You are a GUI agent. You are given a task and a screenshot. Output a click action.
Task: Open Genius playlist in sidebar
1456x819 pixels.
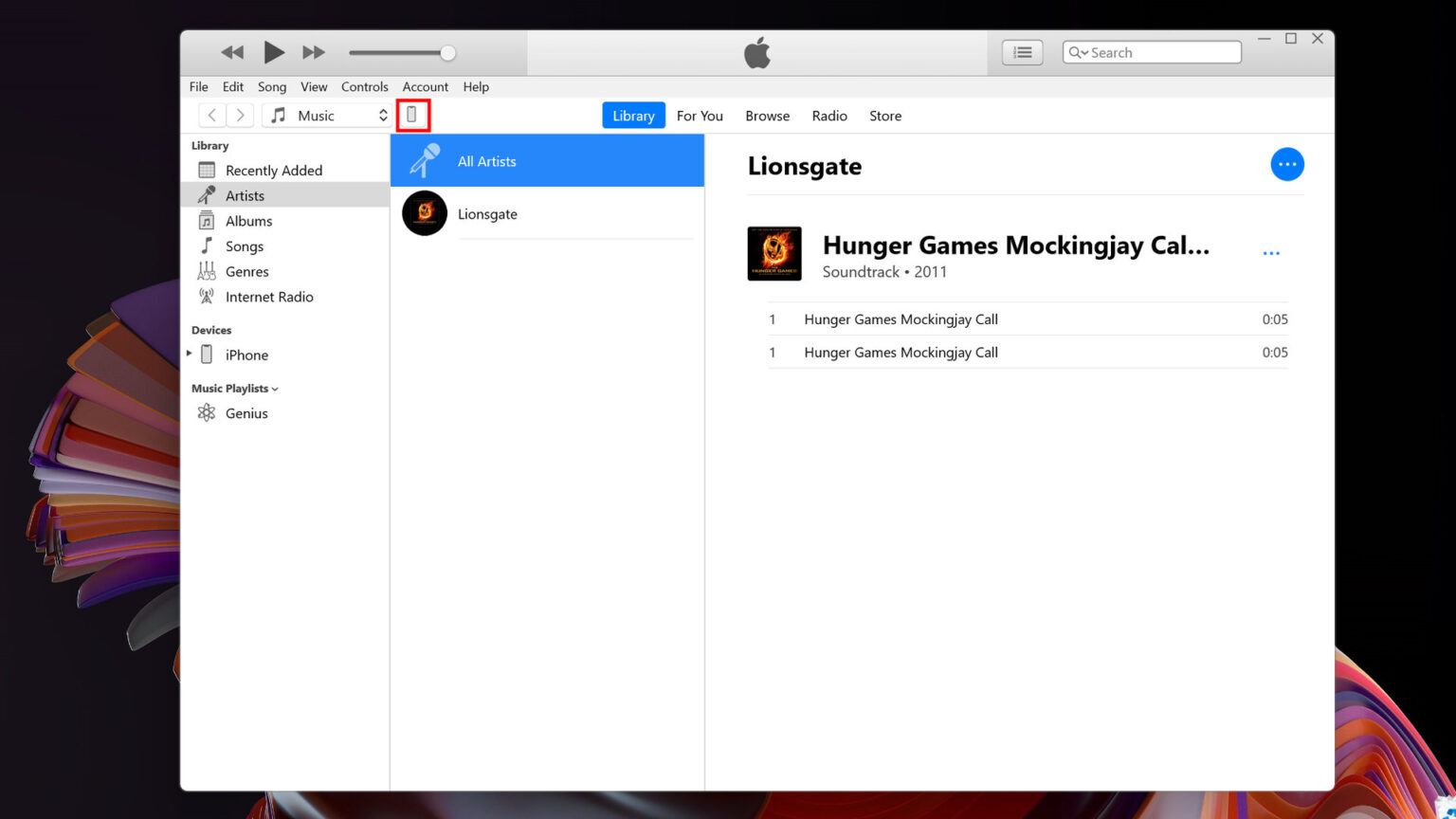(246, 413)
